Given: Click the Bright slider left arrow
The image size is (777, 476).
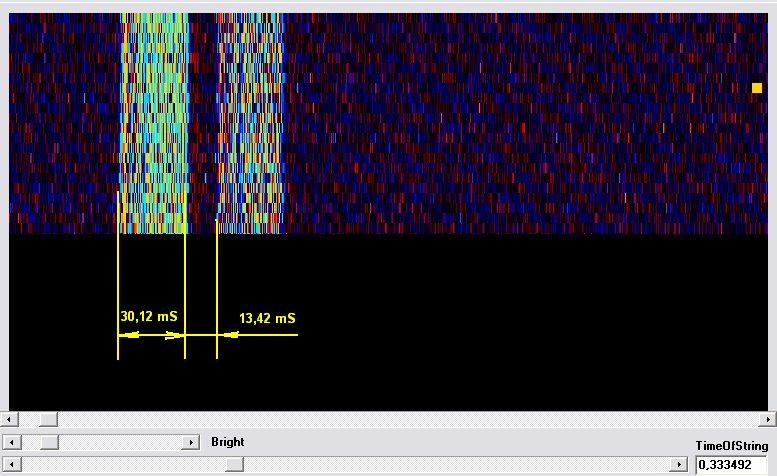Looking at the screenshot, I should (x=12, y=442).
